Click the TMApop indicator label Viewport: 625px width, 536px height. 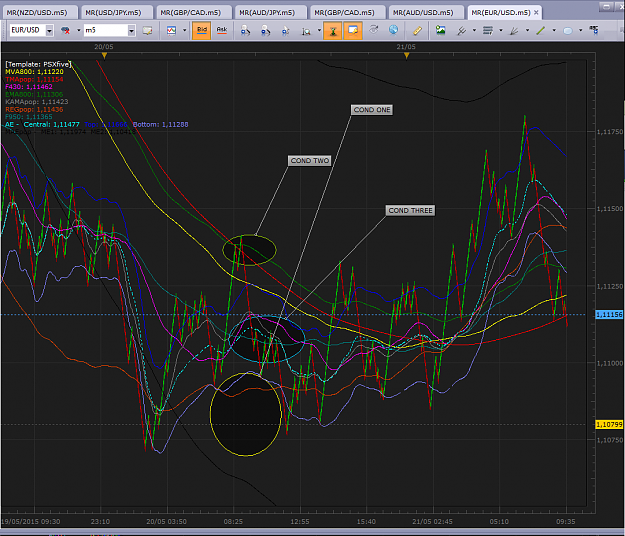point(34,79)
